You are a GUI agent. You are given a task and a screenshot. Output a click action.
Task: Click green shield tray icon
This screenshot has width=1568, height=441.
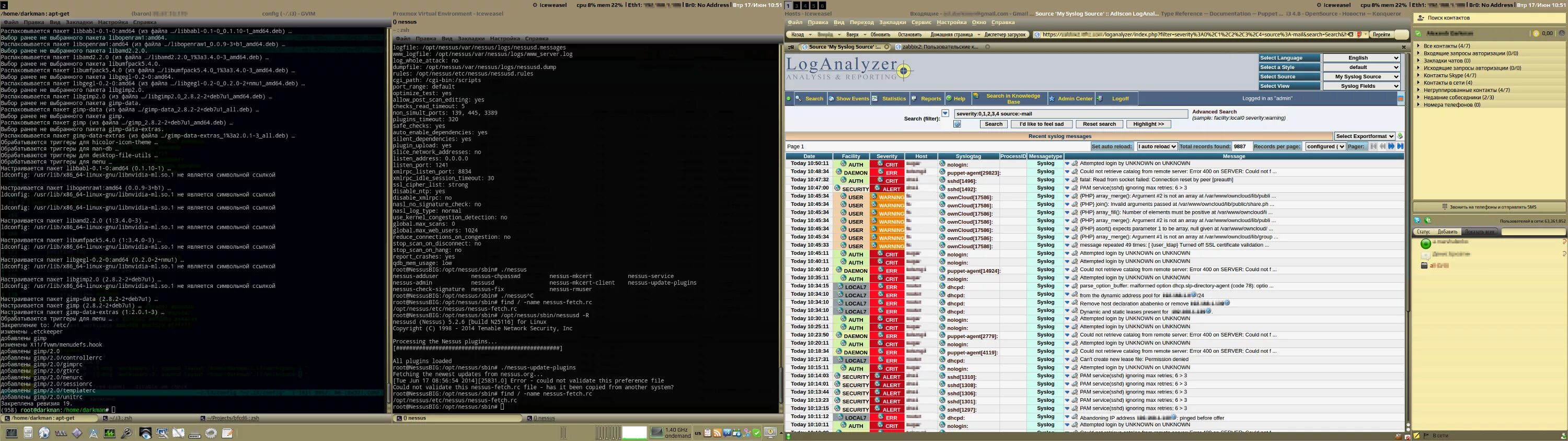pyautogui.click(x=757, y=433)
